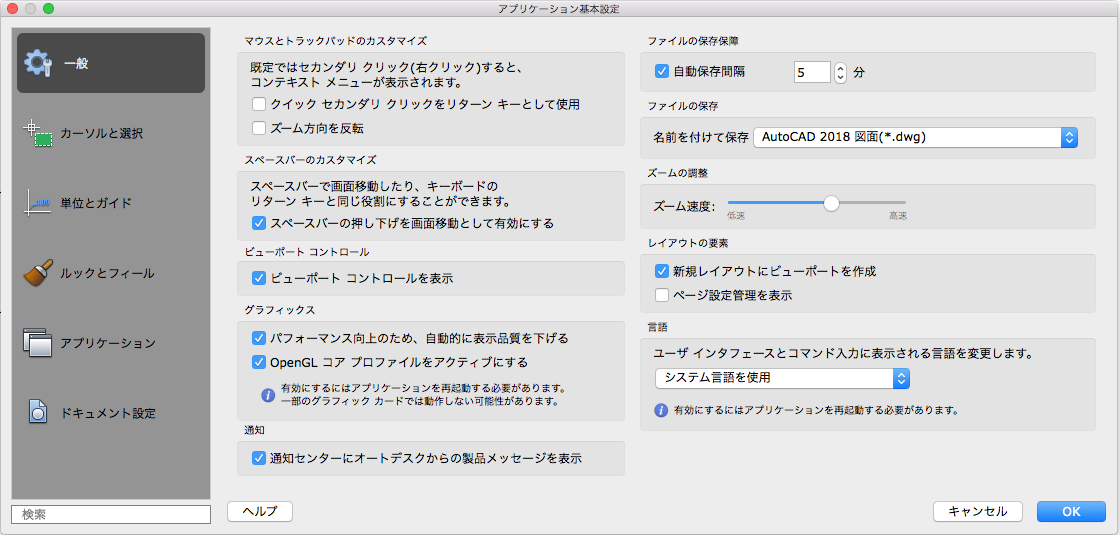
Task: Click the crosshair icon for カーソルと選択
Action: [x=38, y=134]
